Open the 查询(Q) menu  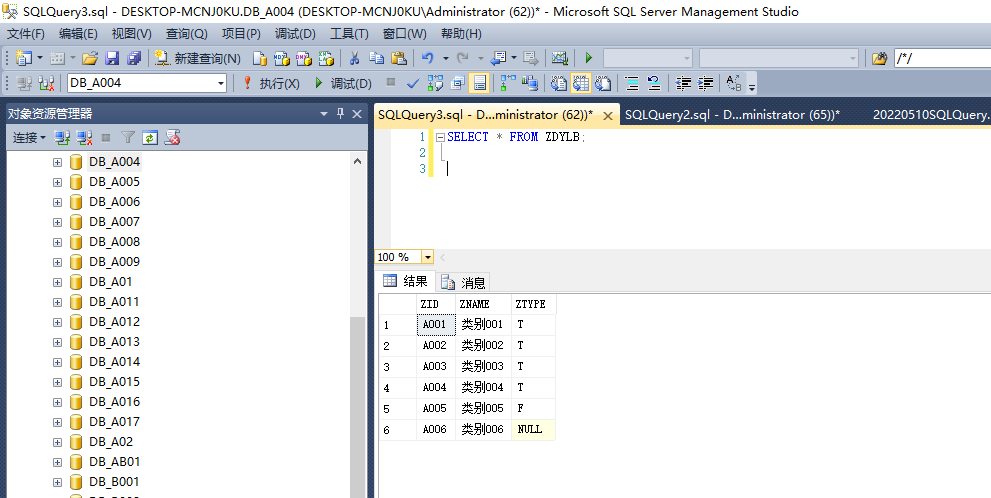(186, 33)
